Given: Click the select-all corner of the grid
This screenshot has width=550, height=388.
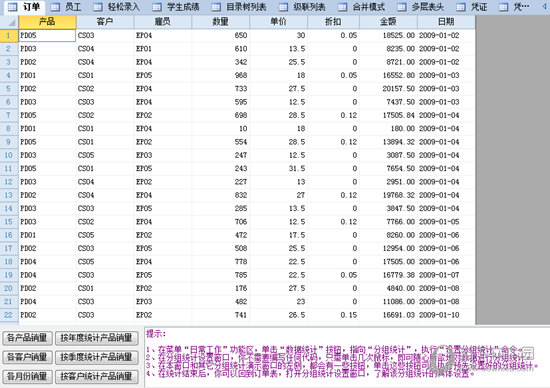Looking at the screenshot, I should pyautogui.click(x=9, y=22).
